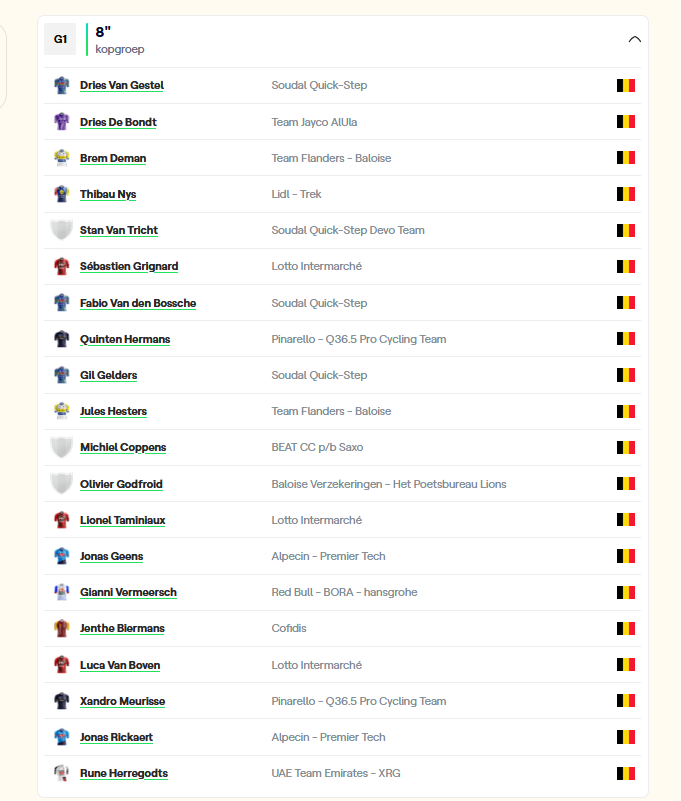Collapse the G1 kopgroep section chevron

point(635,39)
